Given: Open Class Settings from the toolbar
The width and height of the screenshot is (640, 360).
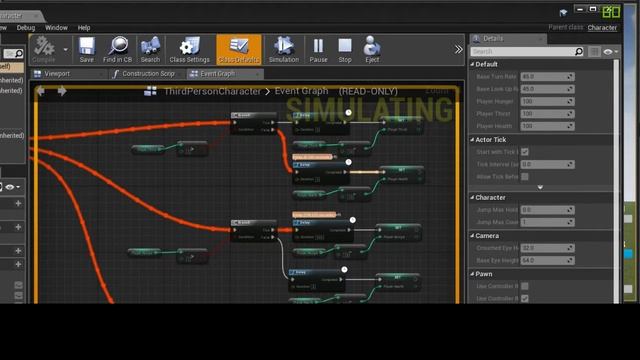Looking at the screenshot, I should tap(189, 50).
